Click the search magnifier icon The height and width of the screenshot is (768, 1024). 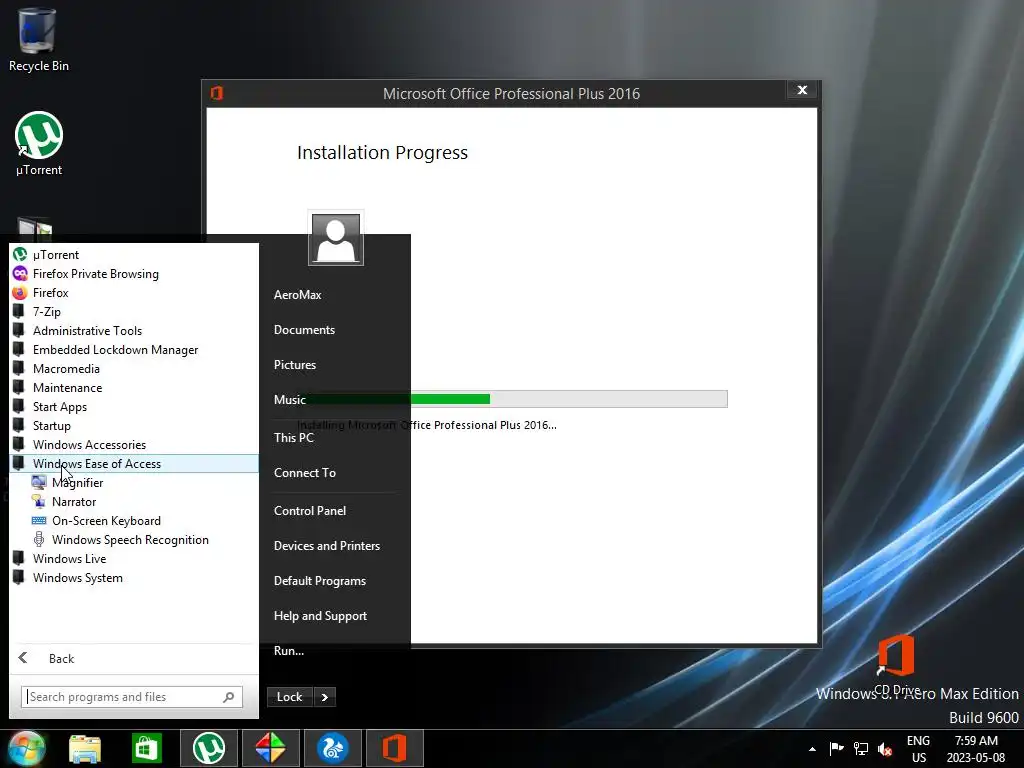tap(229, 697)
